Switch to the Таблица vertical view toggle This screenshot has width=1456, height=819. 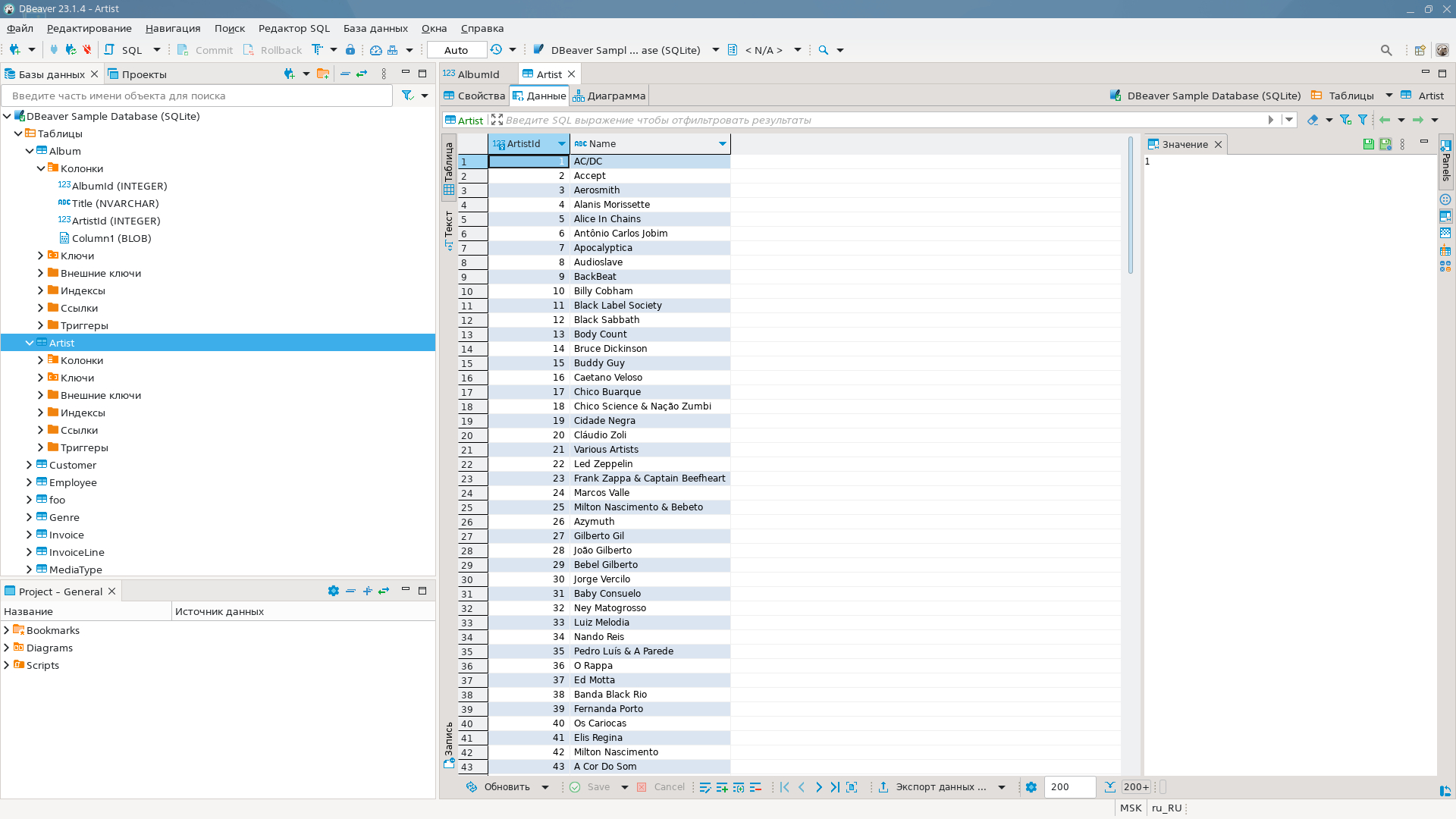tap(449, 168)
